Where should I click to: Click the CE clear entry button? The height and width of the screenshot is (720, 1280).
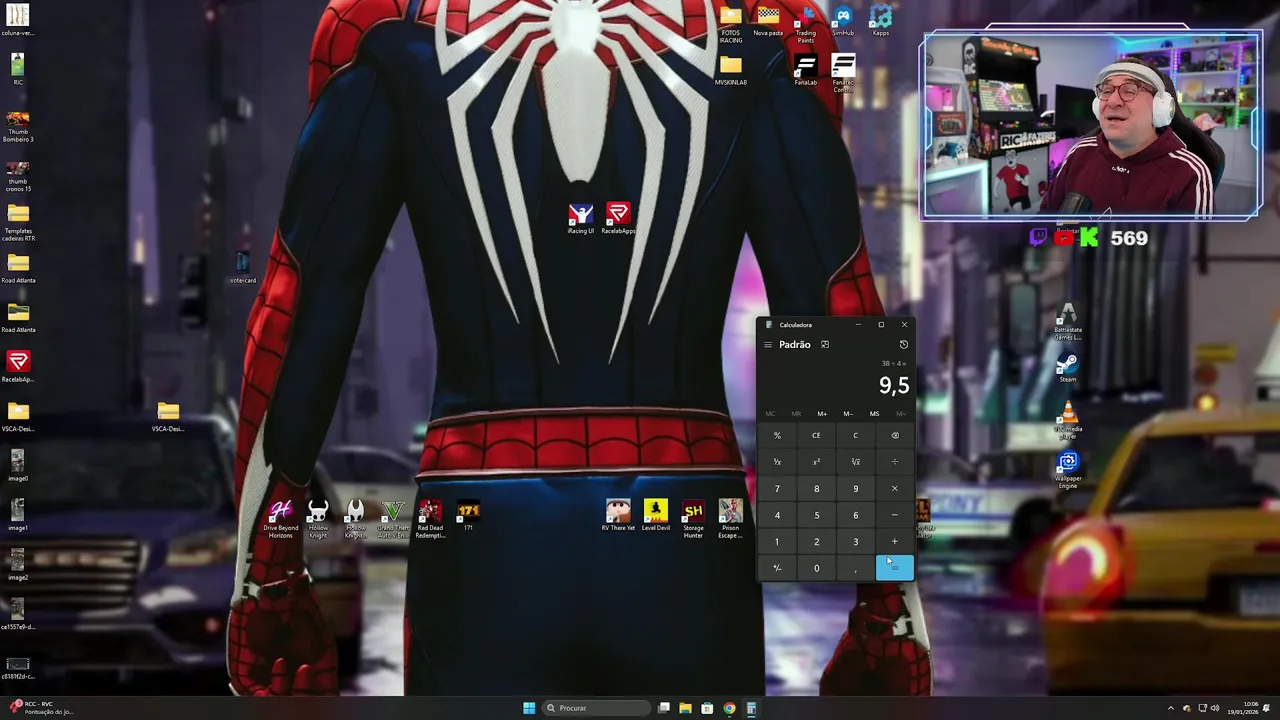pyautogui.click(x=816, y=436)
